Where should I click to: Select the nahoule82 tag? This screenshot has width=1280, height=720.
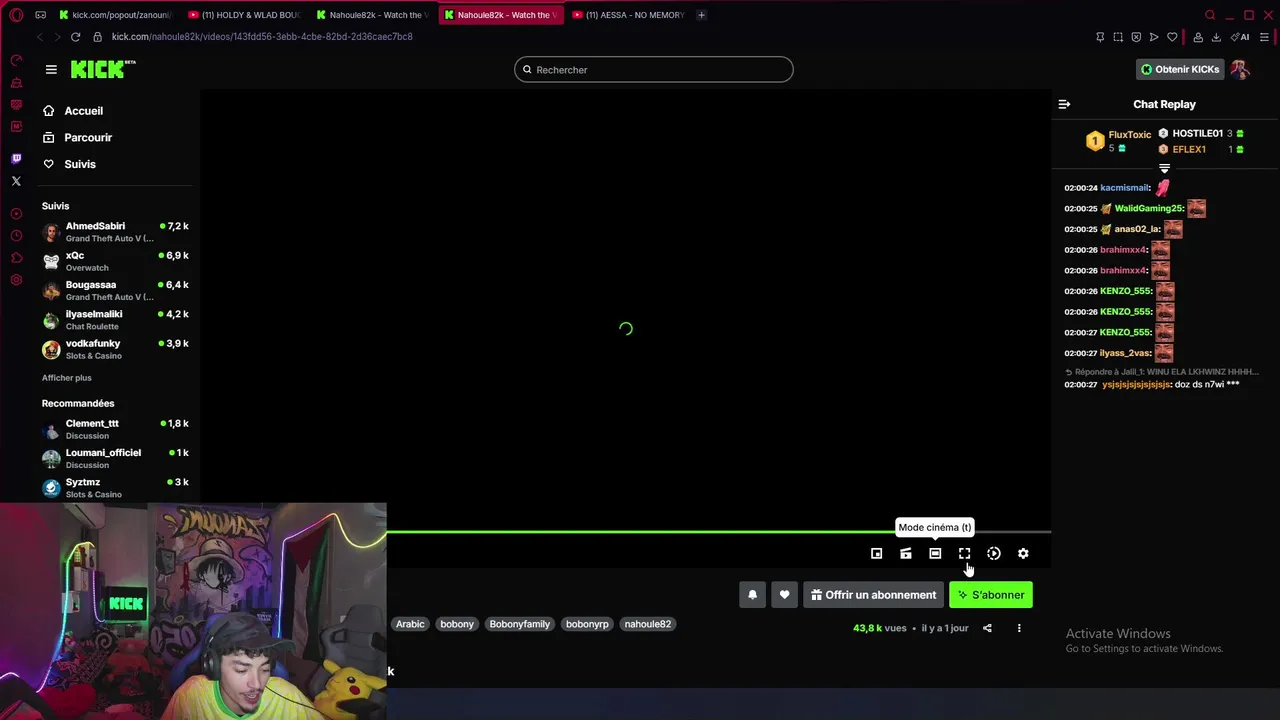[648, 624]
